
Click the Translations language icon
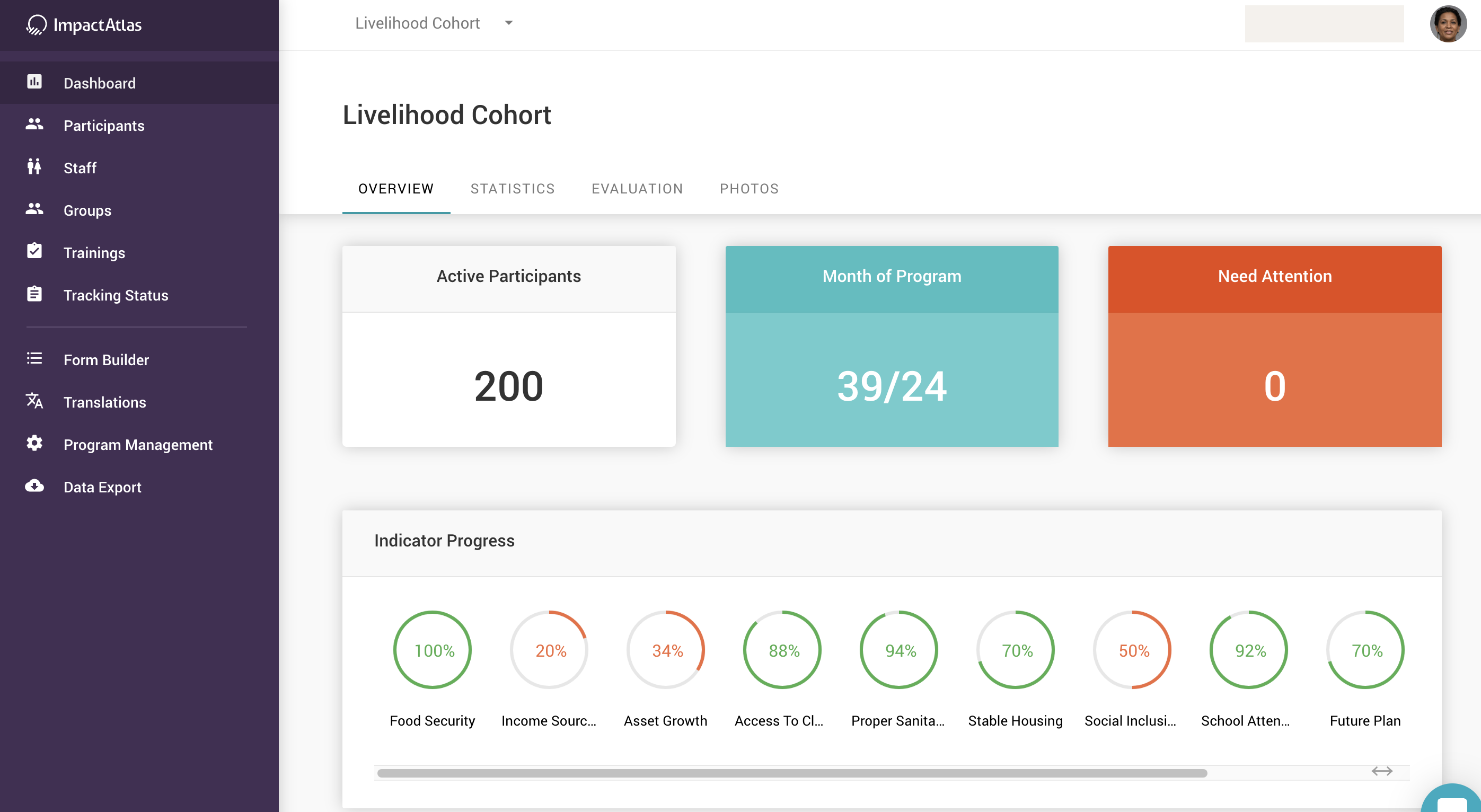(x=34, y=401)
